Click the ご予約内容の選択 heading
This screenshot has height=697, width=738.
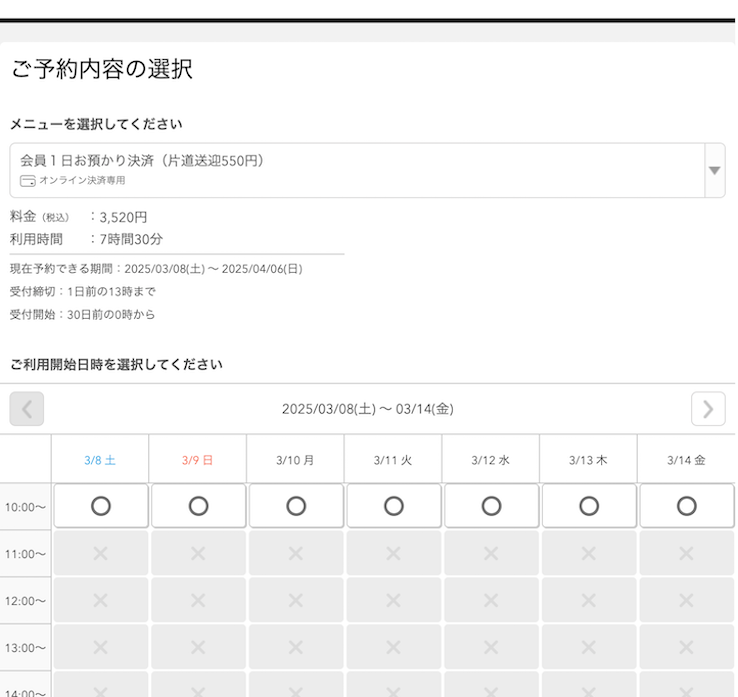(102, 69)
